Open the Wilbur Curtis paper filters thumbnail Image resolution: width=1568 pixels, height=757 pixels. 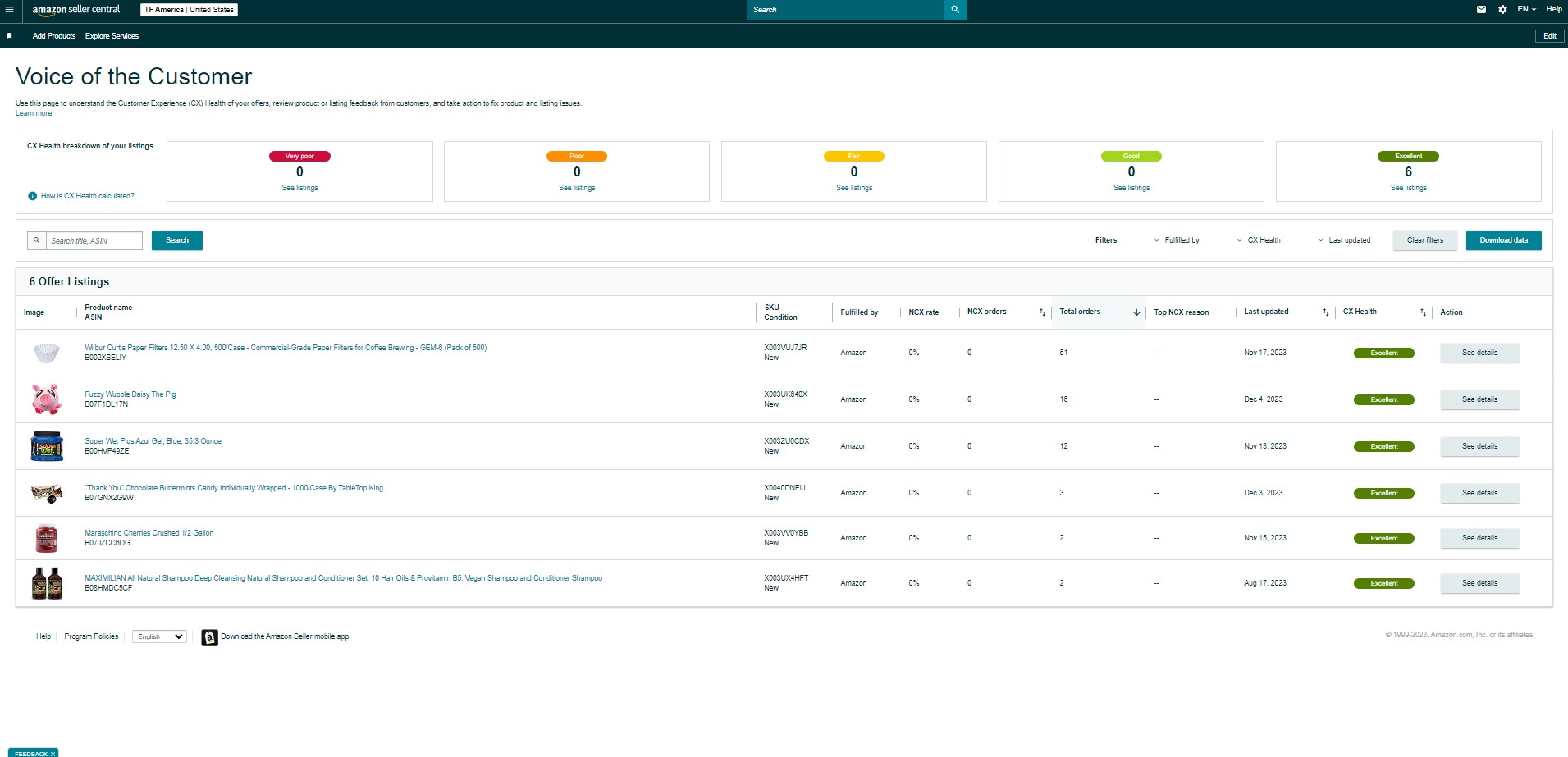click(47, 353)
